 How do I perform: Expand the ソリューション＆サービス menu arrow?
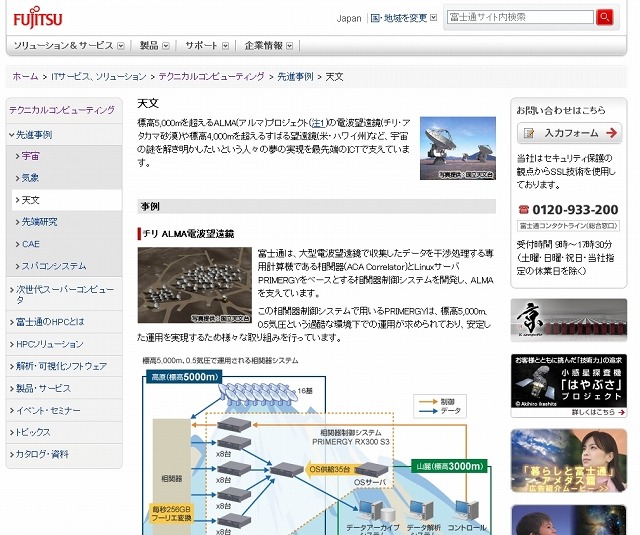(x=121, y=46)
